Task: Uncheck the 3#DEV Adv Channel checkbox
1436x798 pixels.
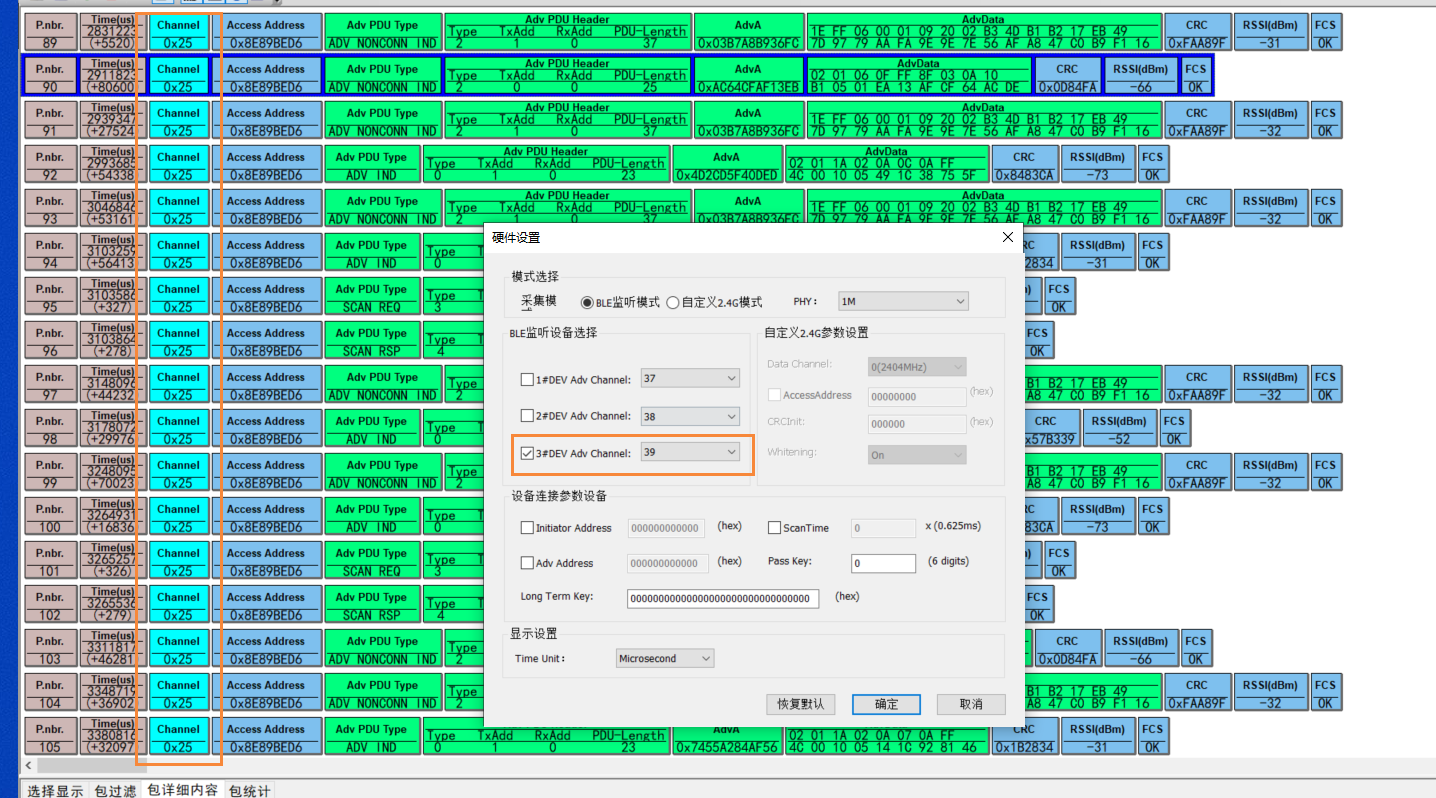Action: click(x=527, y=451)
